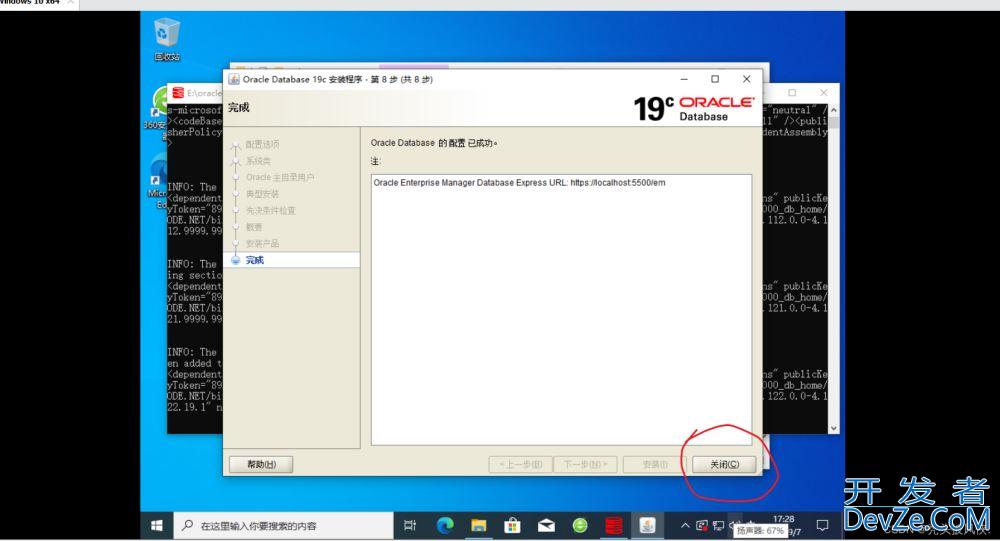
Task: Close the console window behind the installer
Action: 823,93
